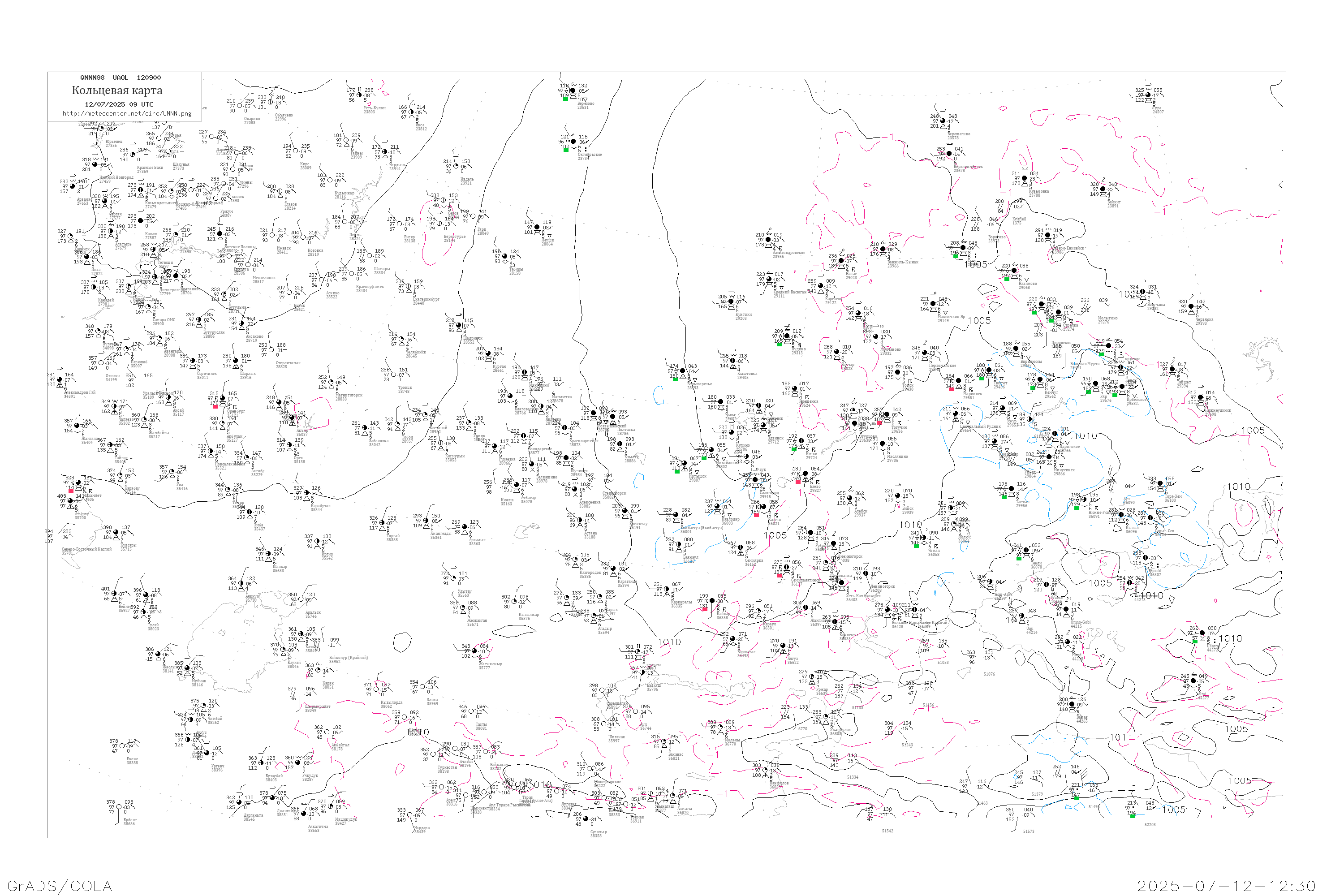Click the green square at Назимово station
Screen dimensions: 1344x896
[1007, 279]
